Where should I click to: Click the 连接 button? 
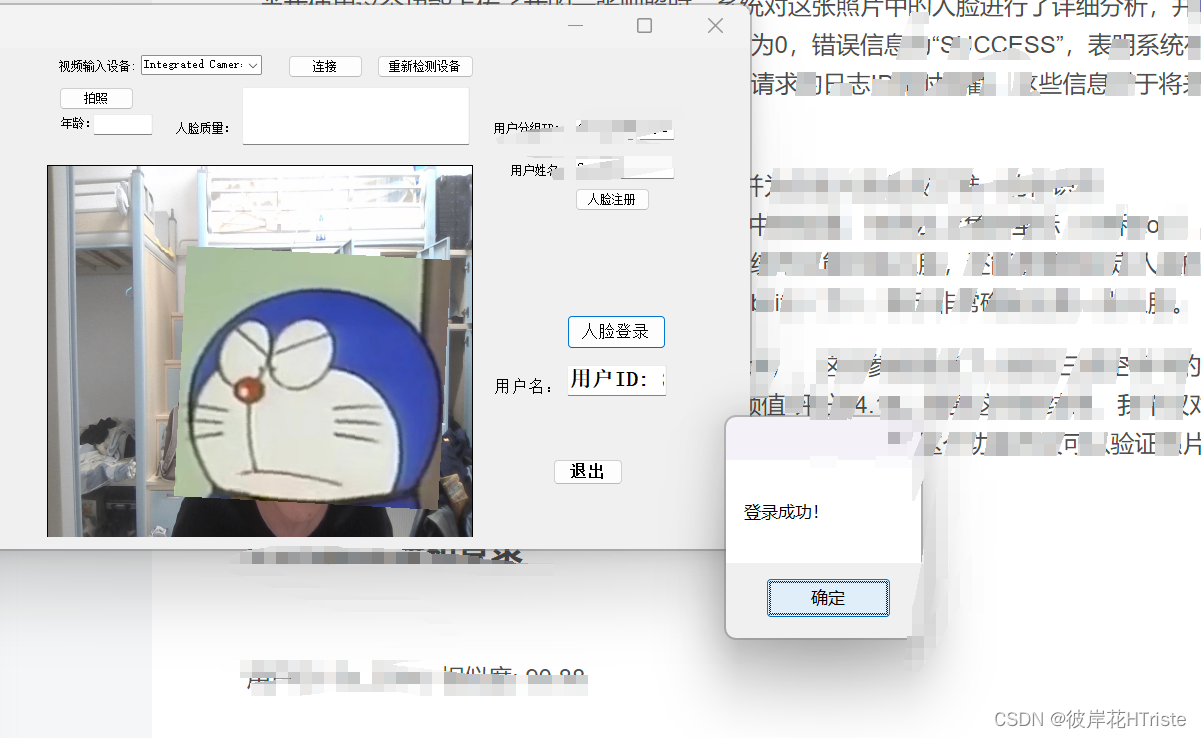(325, 66)
